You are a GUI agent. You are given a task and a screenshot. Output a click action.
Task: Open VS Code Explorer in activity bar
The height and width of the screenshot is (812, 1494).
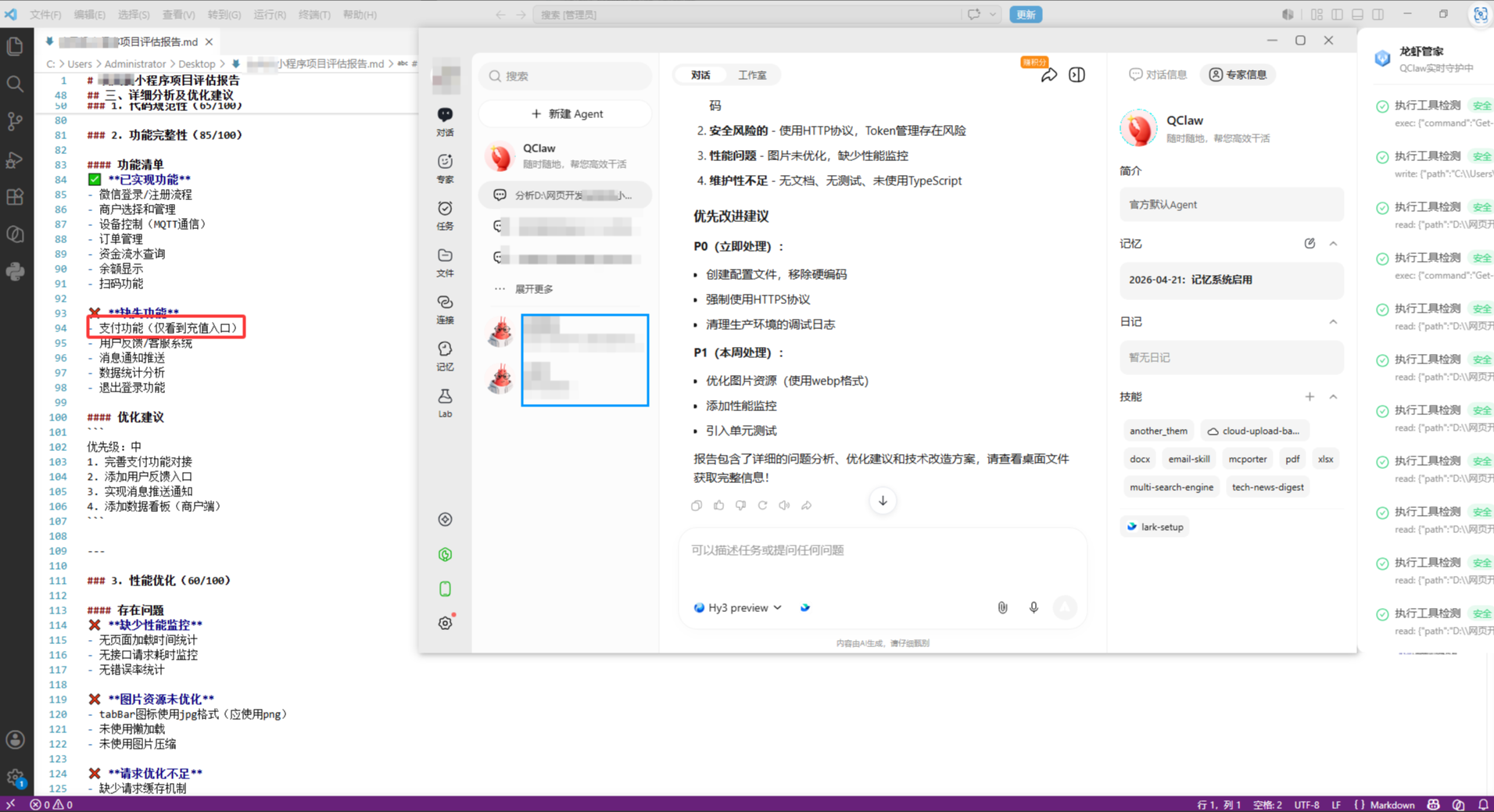(15, 47)
